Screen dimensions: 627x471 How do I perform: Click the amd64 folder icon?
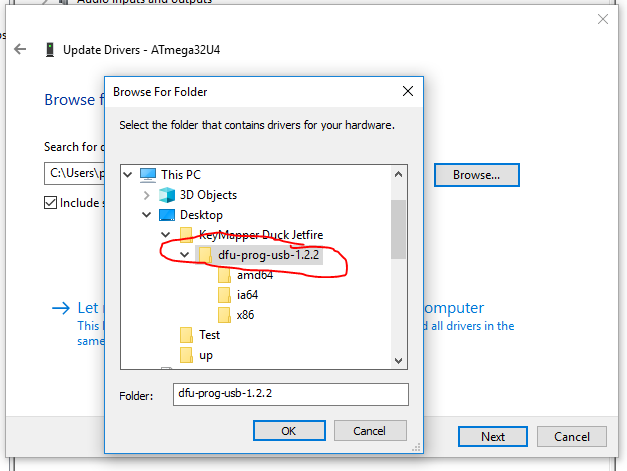(x=224, y=275)
